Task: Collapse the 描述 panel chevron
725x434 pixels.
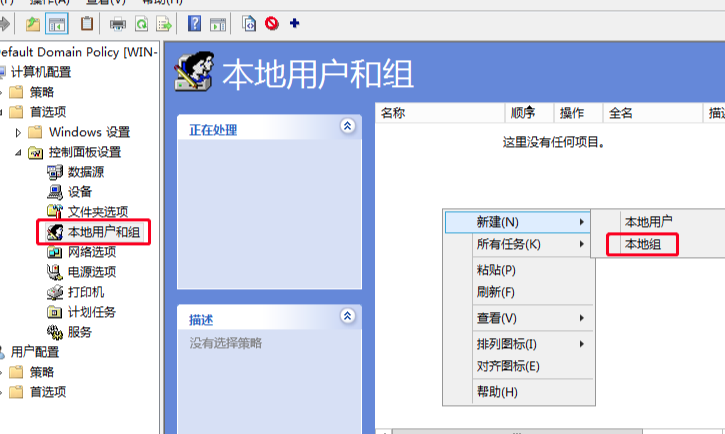Action: click(347, 317)
